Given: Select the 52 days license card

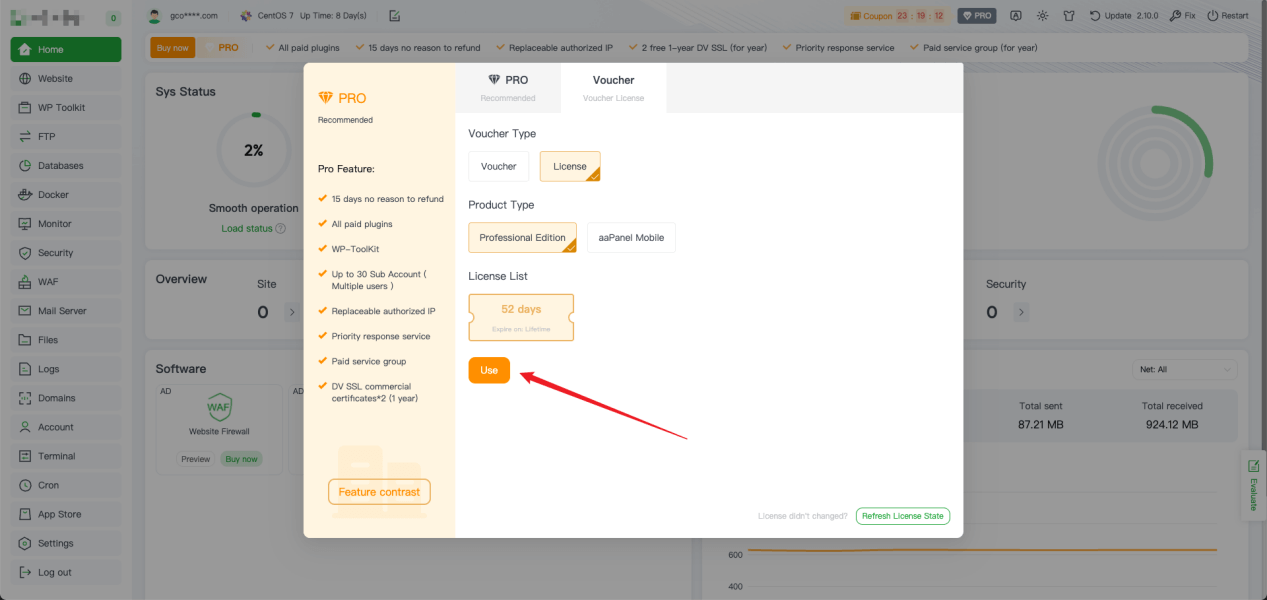Looking at the screenshot, I should point(521,317).
